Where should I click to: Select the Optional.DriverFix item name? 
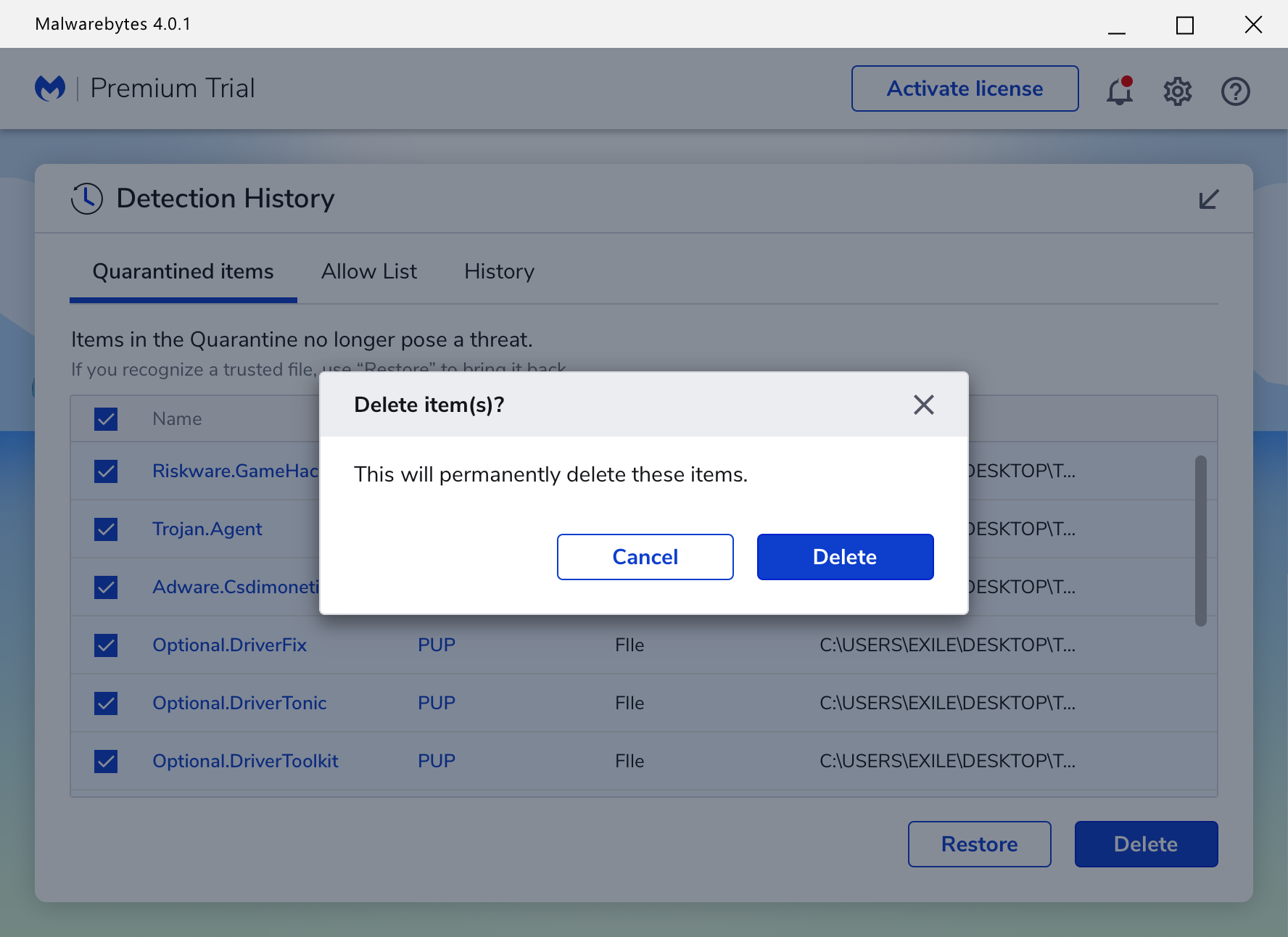coord(229,645)
